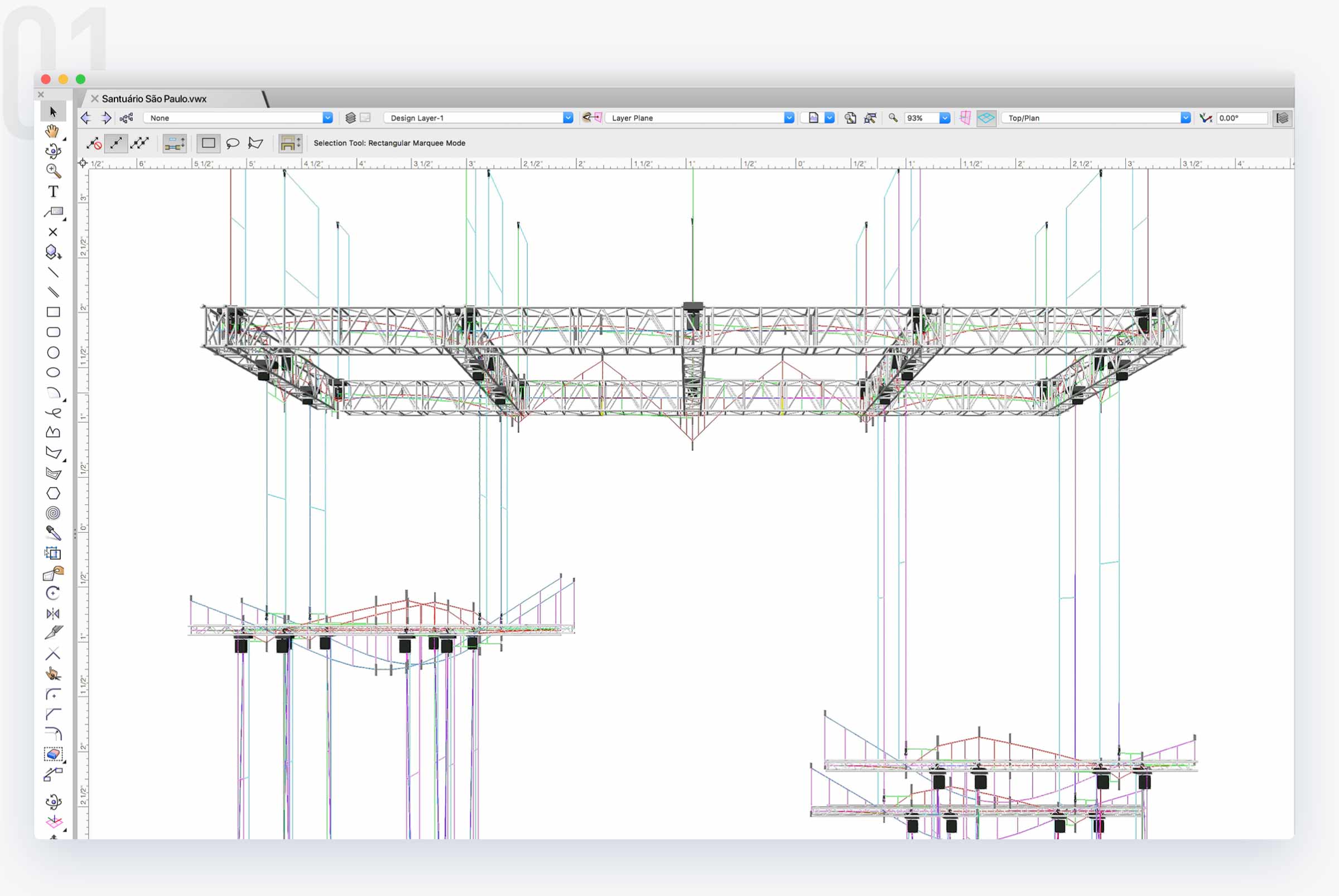Viewport: 1339px width, 896px height.
Task: Open the Design Layer-1 dropdown
Action: coord(478,118)
